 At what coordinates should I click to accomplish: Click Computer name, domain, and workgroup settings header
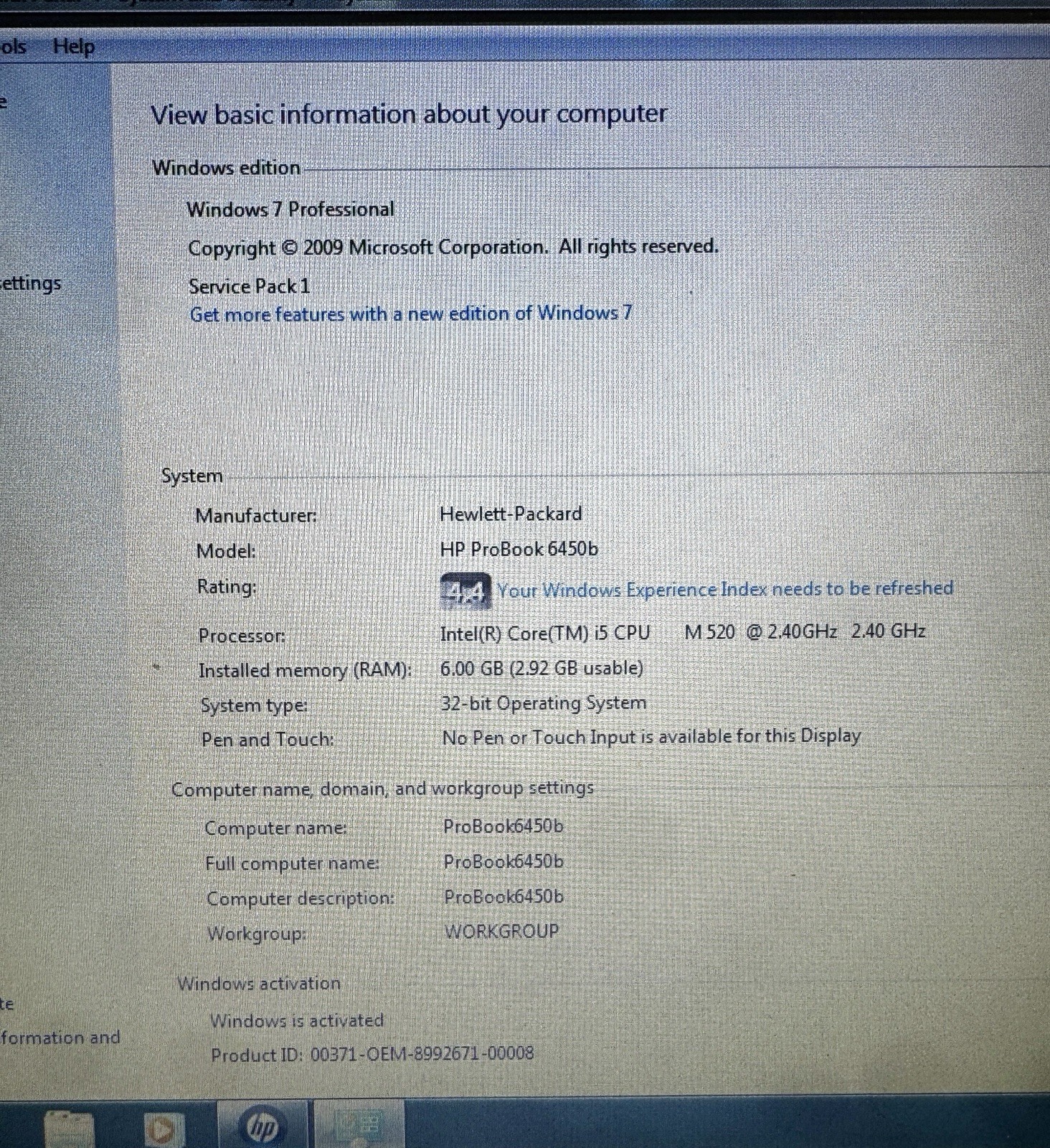[x=382, y=789]
